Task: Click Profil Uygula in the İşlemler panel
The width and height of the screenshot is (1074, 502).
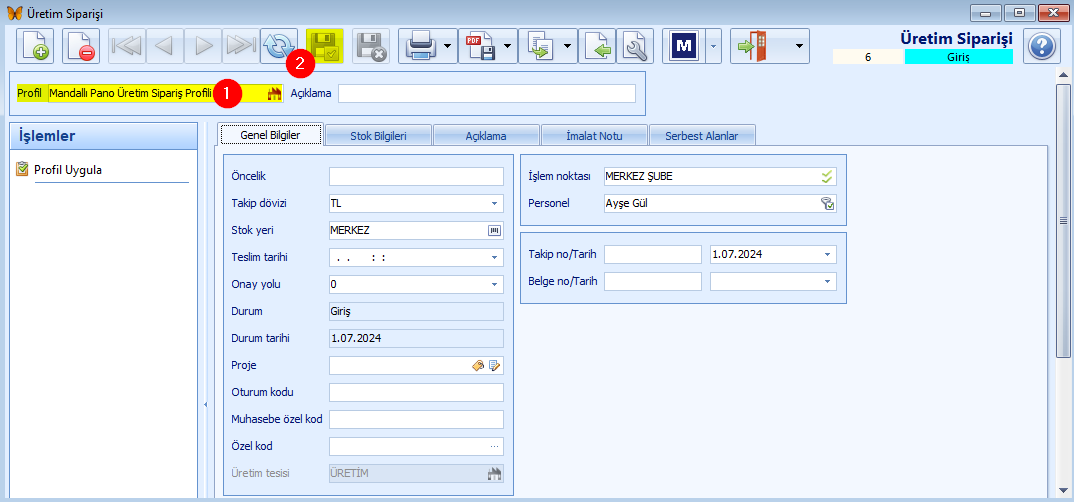Action: 68,170
